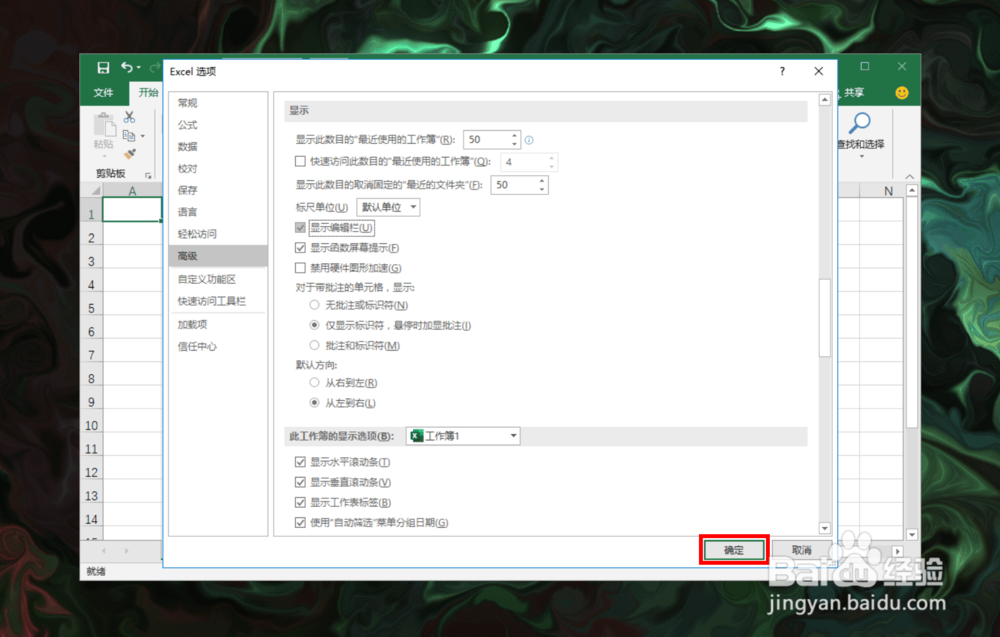Click the recent folders count spinner
The width and height of the screenshot is (1000, 637).
[x=541, y=185]
